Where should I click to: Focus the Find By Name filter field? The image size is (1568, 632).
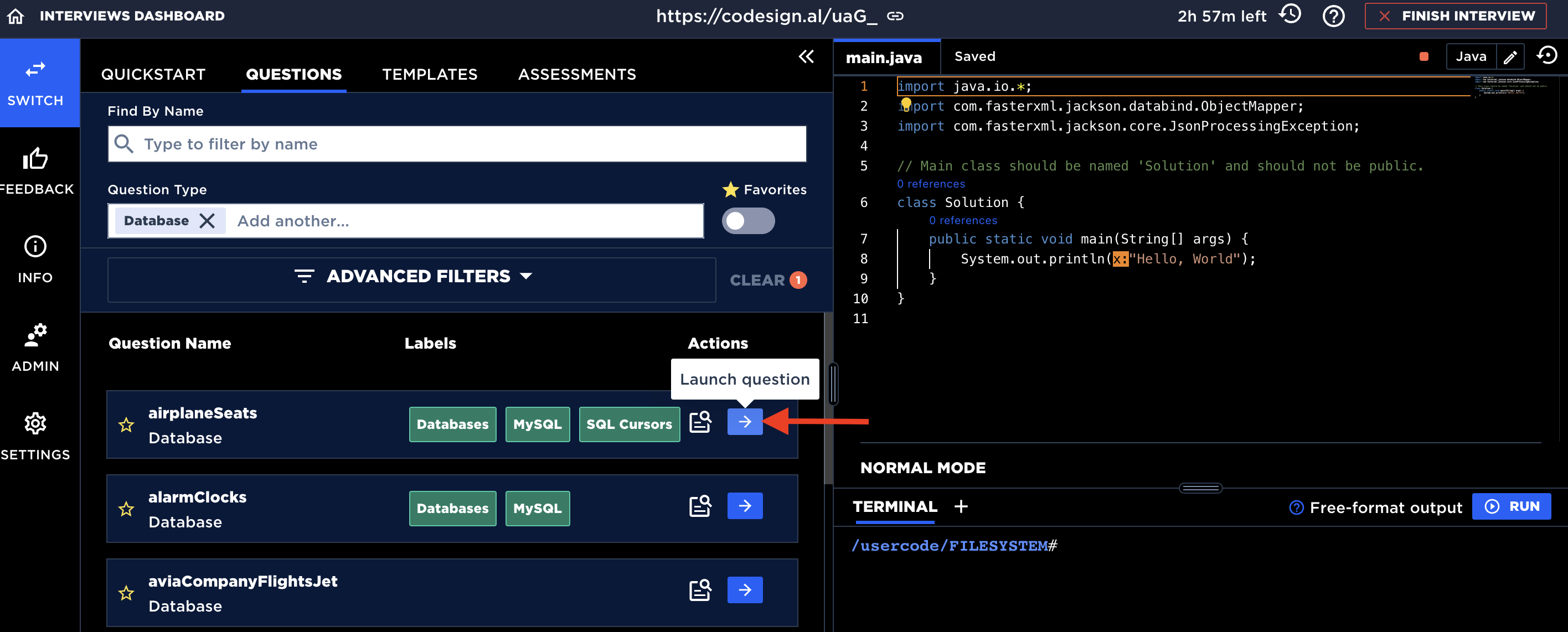click(x=457, y=144)
